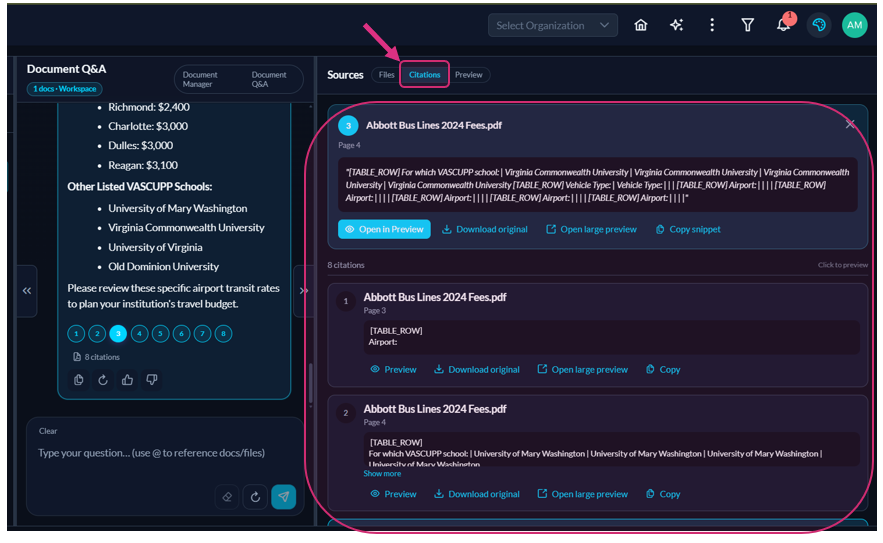Select citation chip 5 under the answer
Screen dimensions: 883x543
point(160,333)
